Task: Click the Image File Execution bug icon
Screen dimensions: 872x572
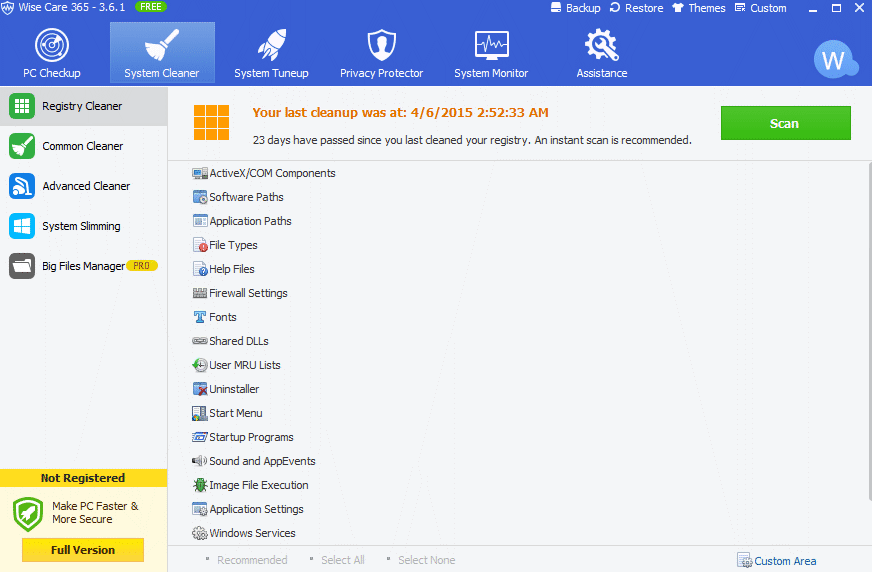Action: pyautogui.click(x=200, y=485)
